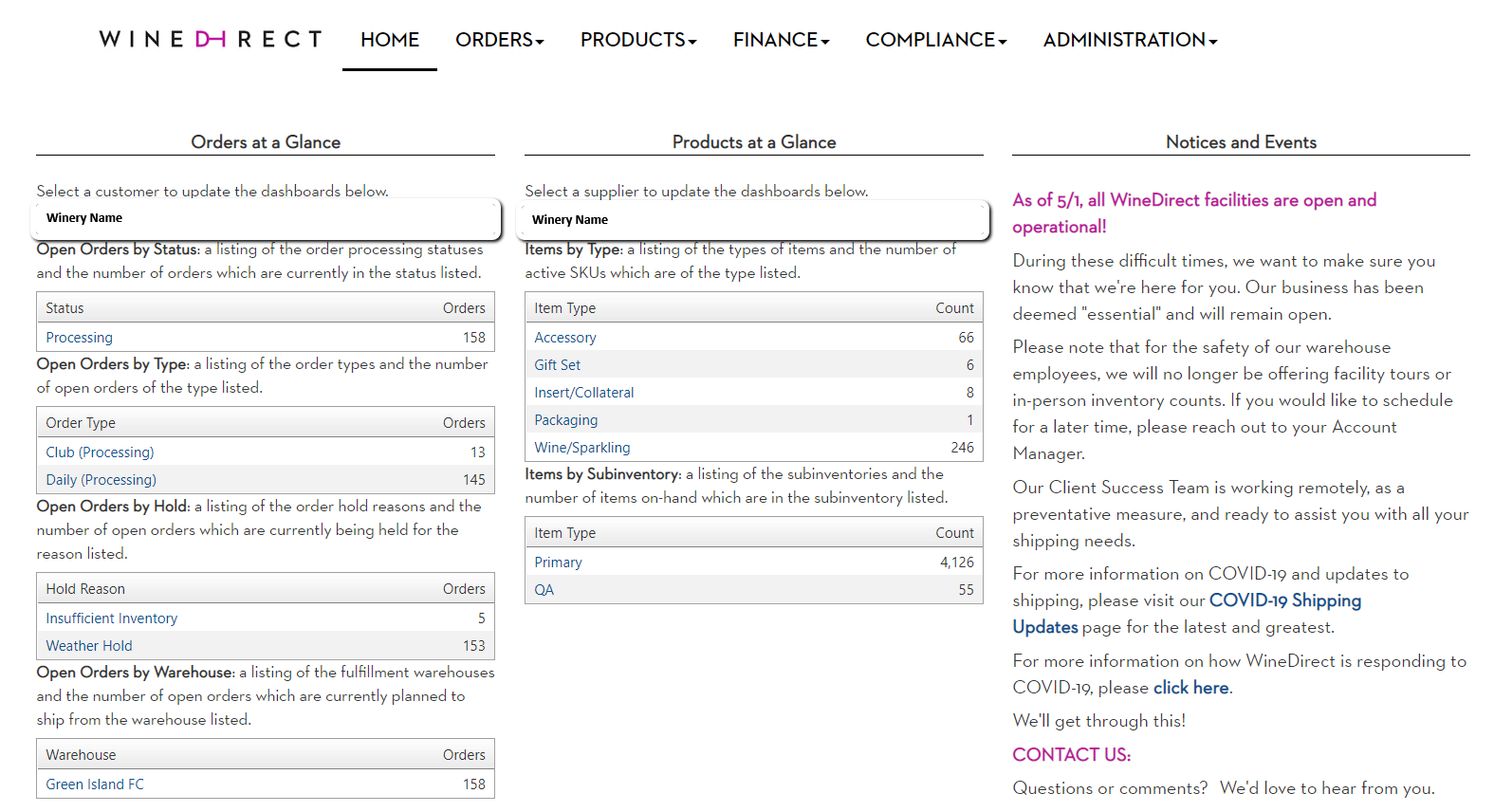This screenshot has width=1494, height=812.
Task: Click the Insert/Collateral count 8
Action: 970,393
